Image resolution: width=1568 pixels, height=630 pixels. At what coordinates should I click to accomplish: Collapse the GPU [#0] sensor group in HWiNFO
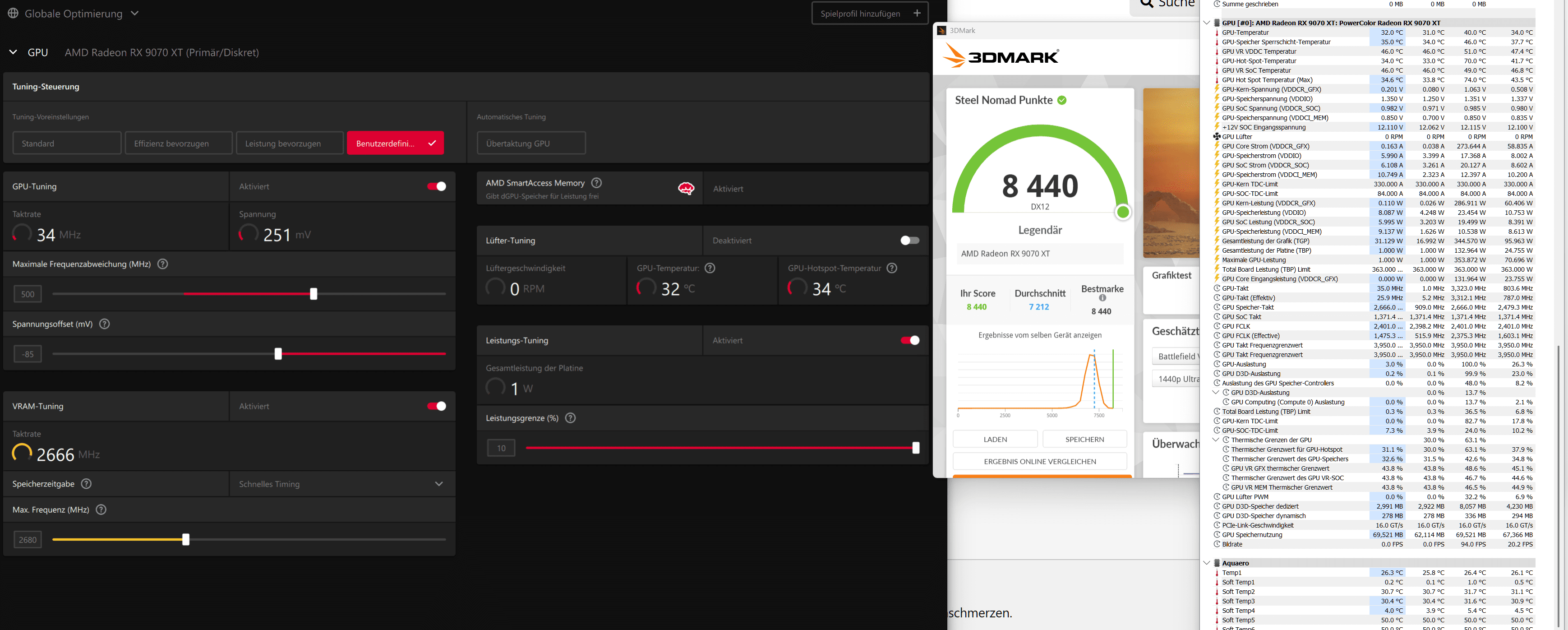[1206, 23]
